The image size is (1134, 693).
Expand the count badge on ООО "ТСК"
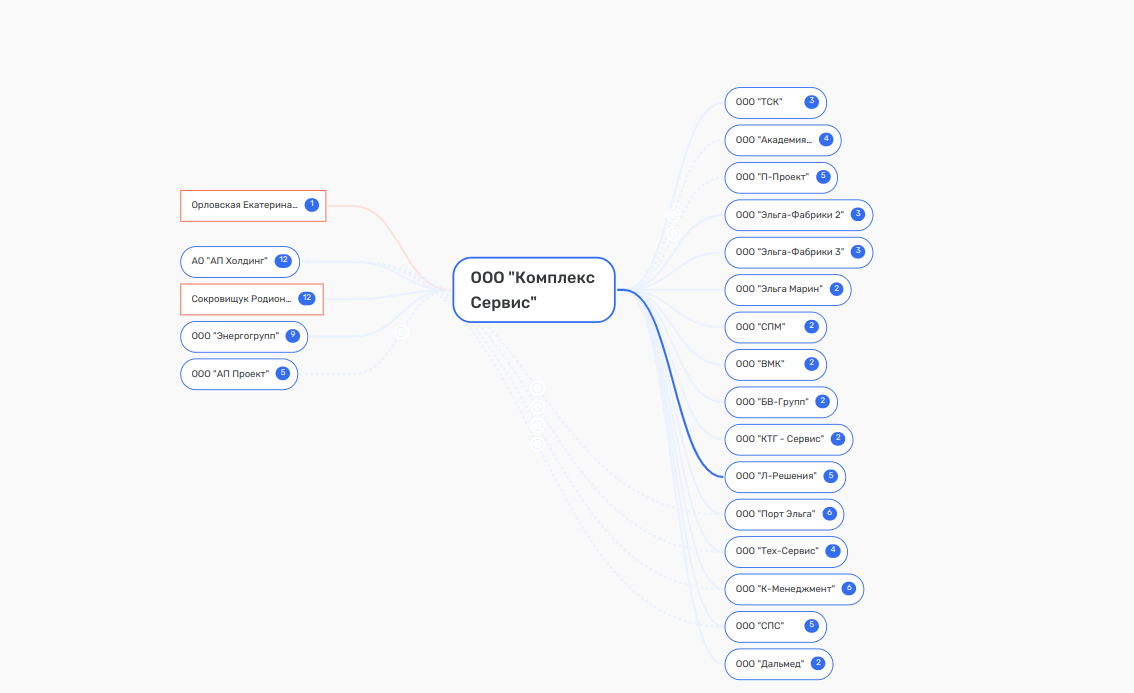811,102
